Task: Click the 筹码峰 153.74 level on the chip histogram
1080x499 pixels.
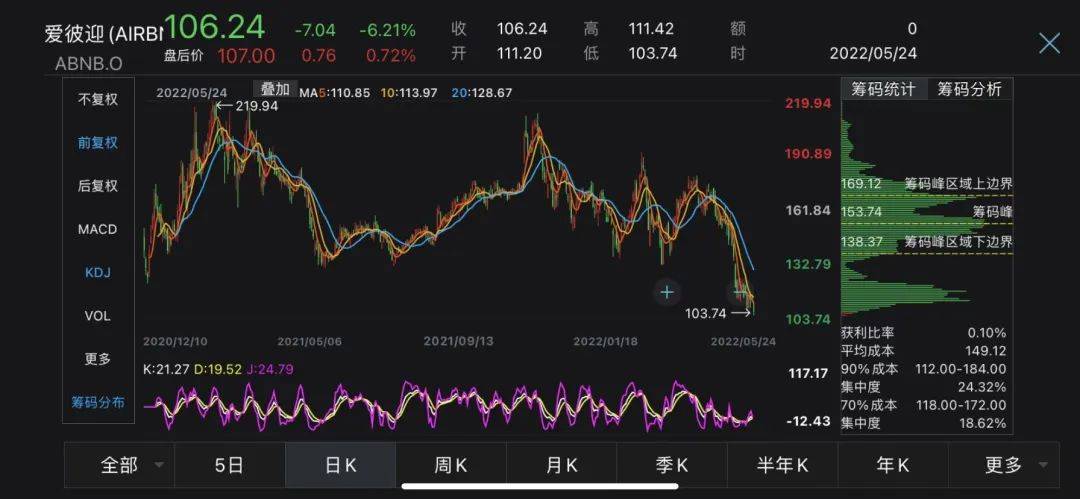Action: [x=927, y=212]
